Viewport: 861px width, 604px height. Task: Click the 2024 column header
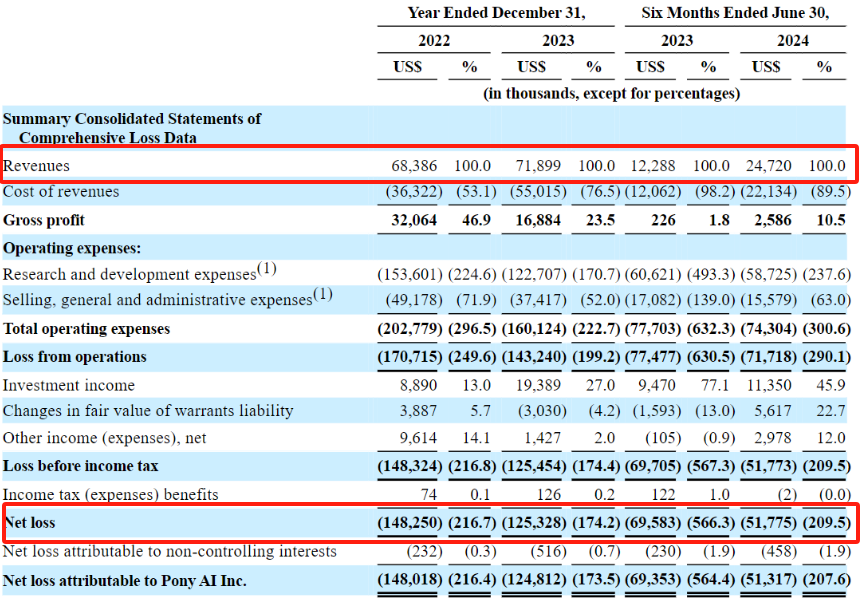pyautogui.click(x=793, y=41)
